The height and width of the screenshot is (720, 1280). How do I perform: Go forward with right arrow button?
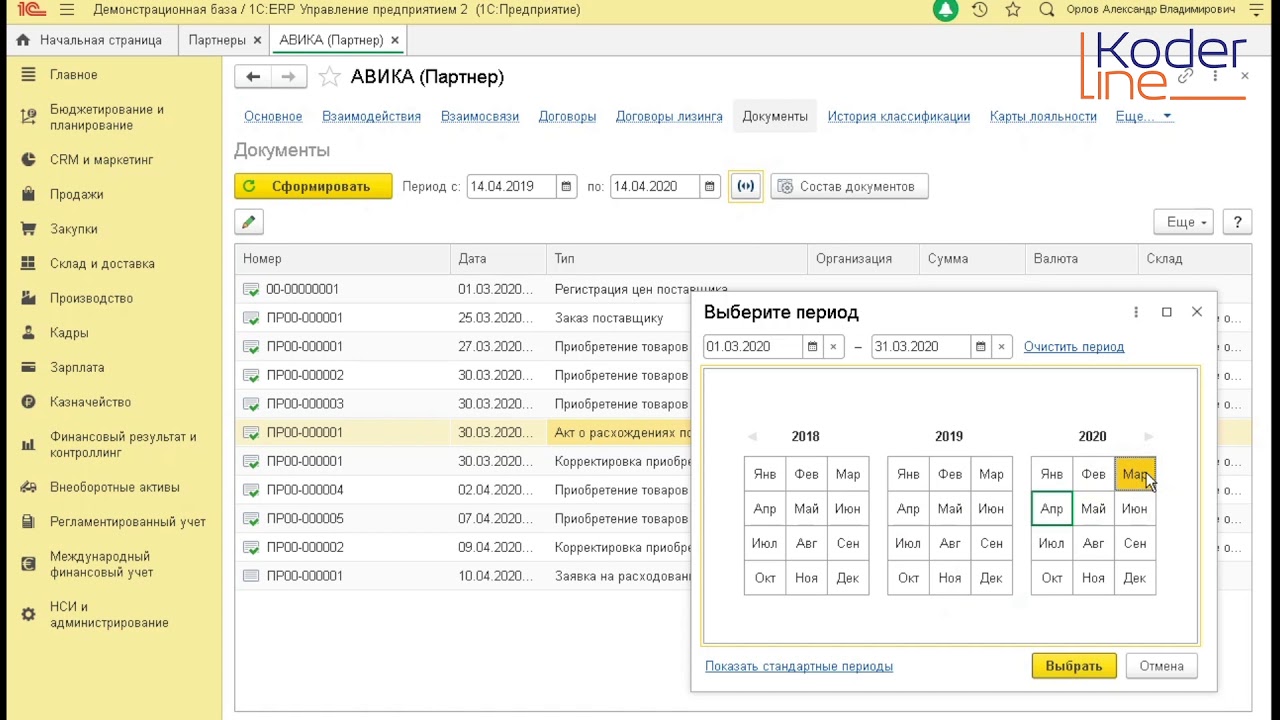tap(289, 77)
